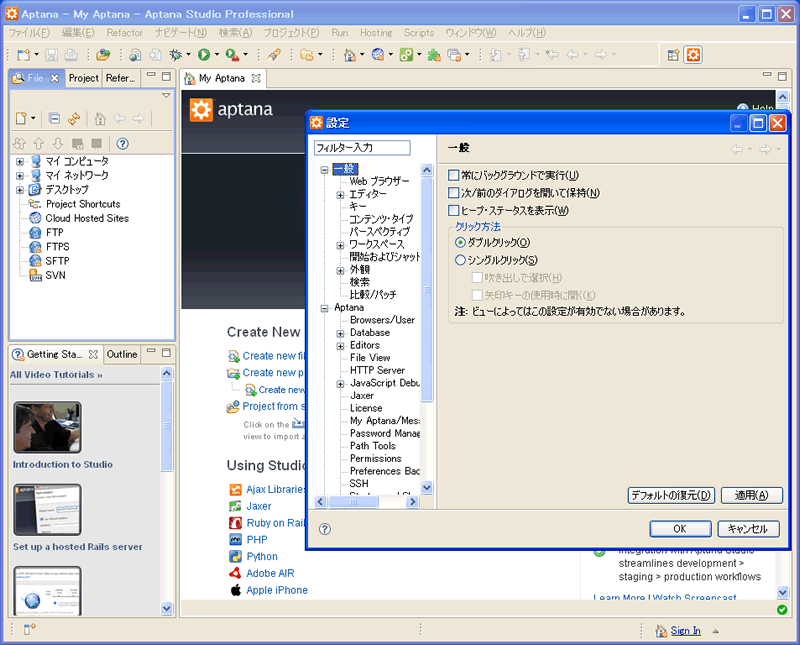Enable 常にバックグラウンドで実行 checkbox
The height and width of the screenshot is (645, 800).
coord(453,176)
